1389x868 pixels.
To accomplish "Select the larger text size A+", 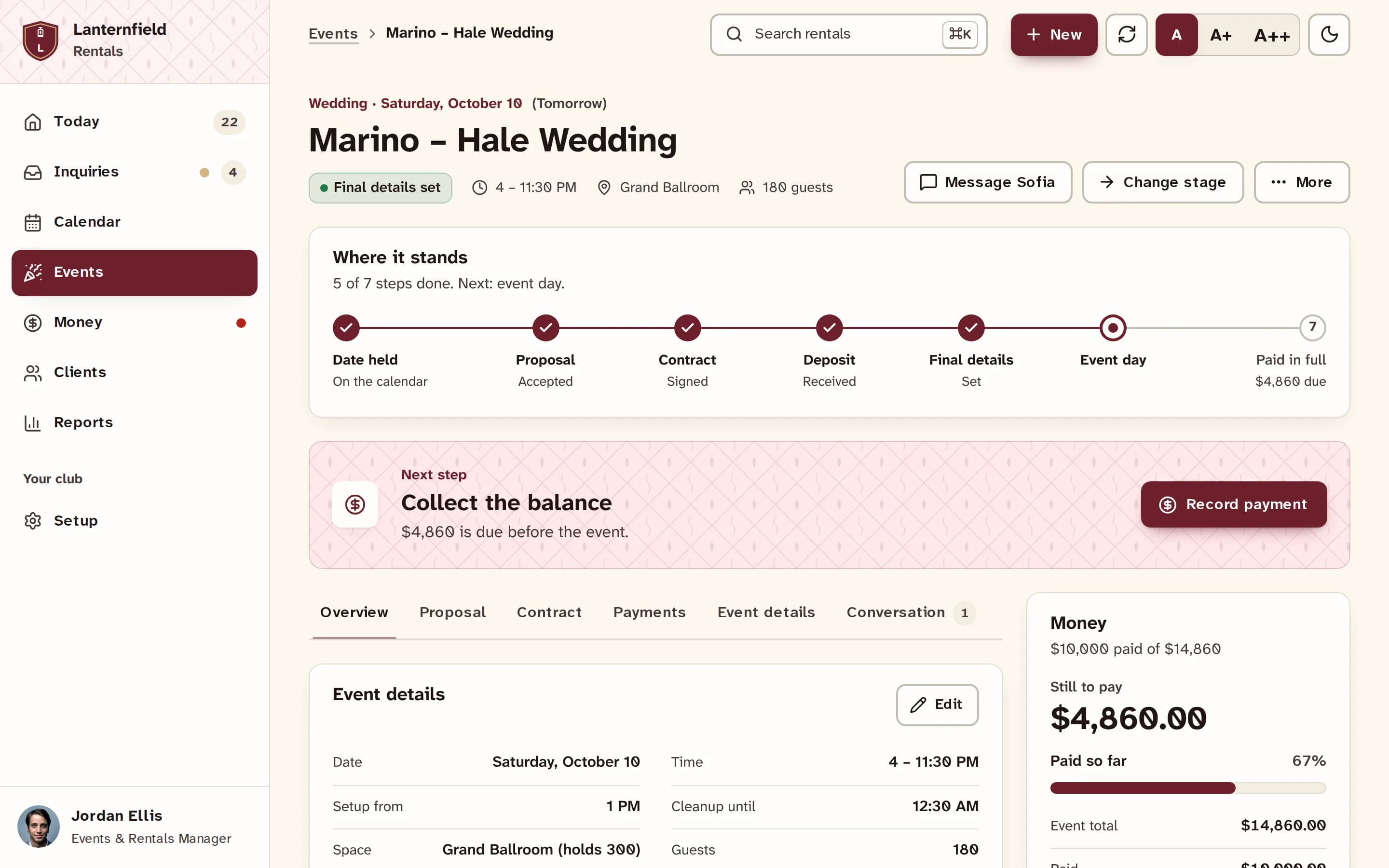I will coord(1220,35).
